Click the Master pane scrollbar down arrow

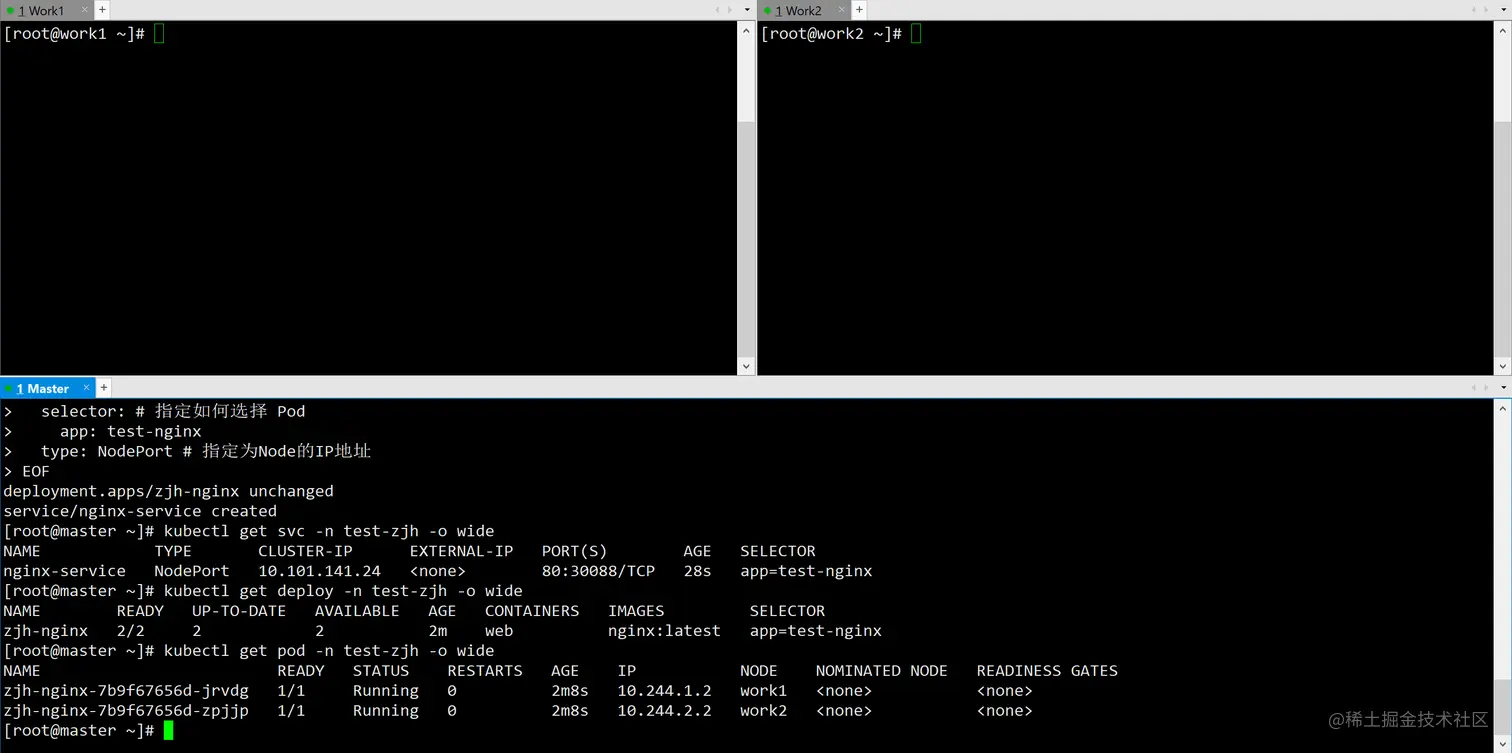tap(1503, 744)
